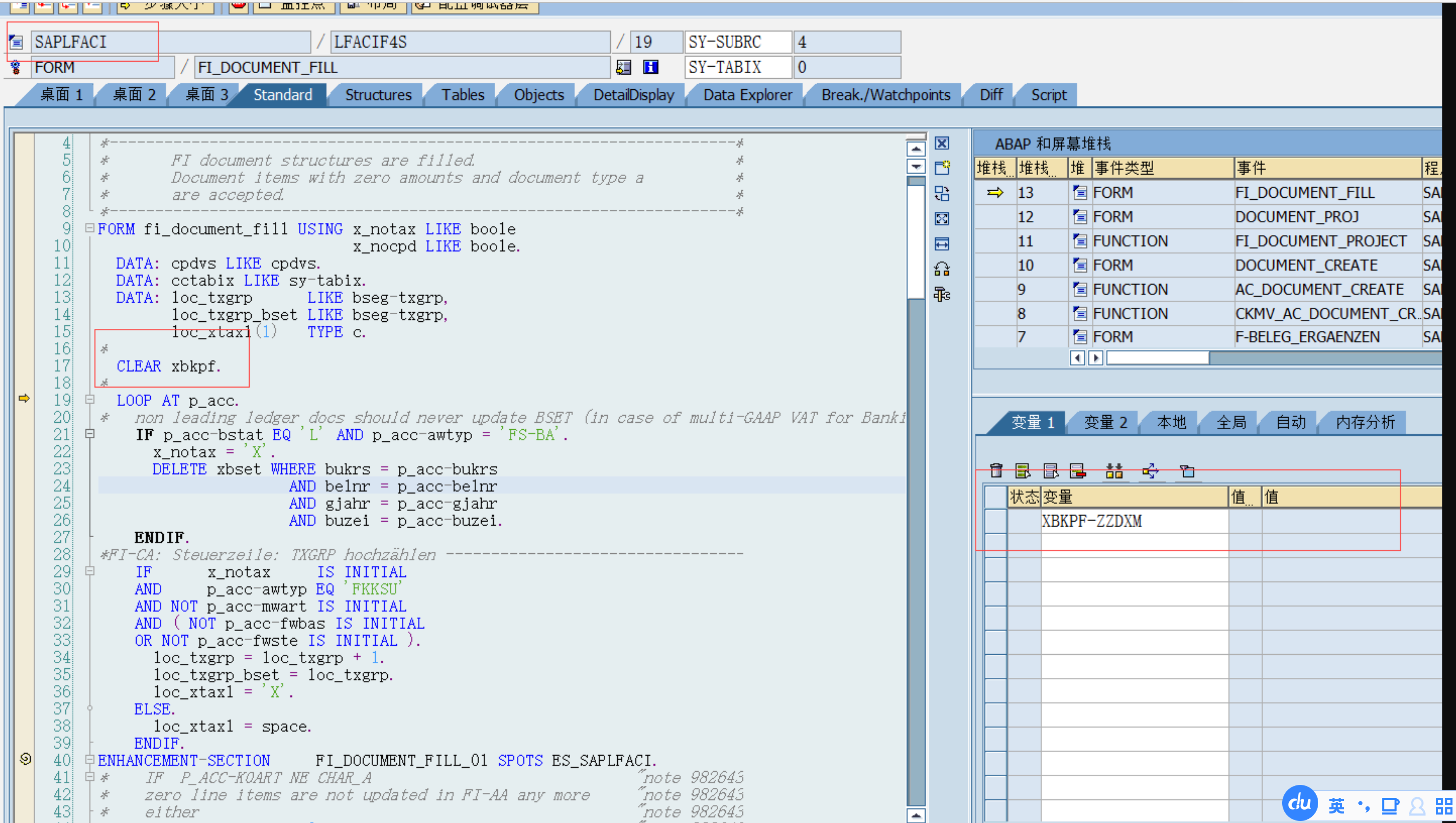Click the code editor scroll-down arrow at bottom
Screen dimensions: 1456x823
916,815
